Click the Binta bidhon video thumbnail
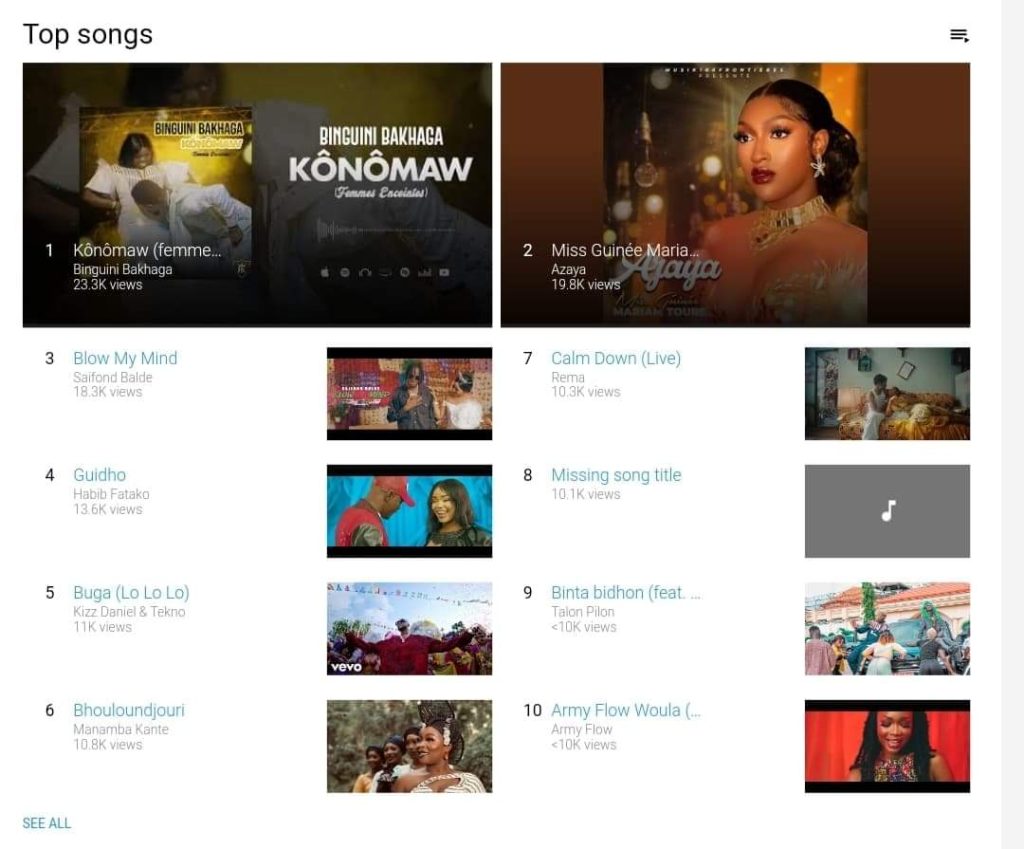Screen dimensions: 1024x849 pos(887,628)
